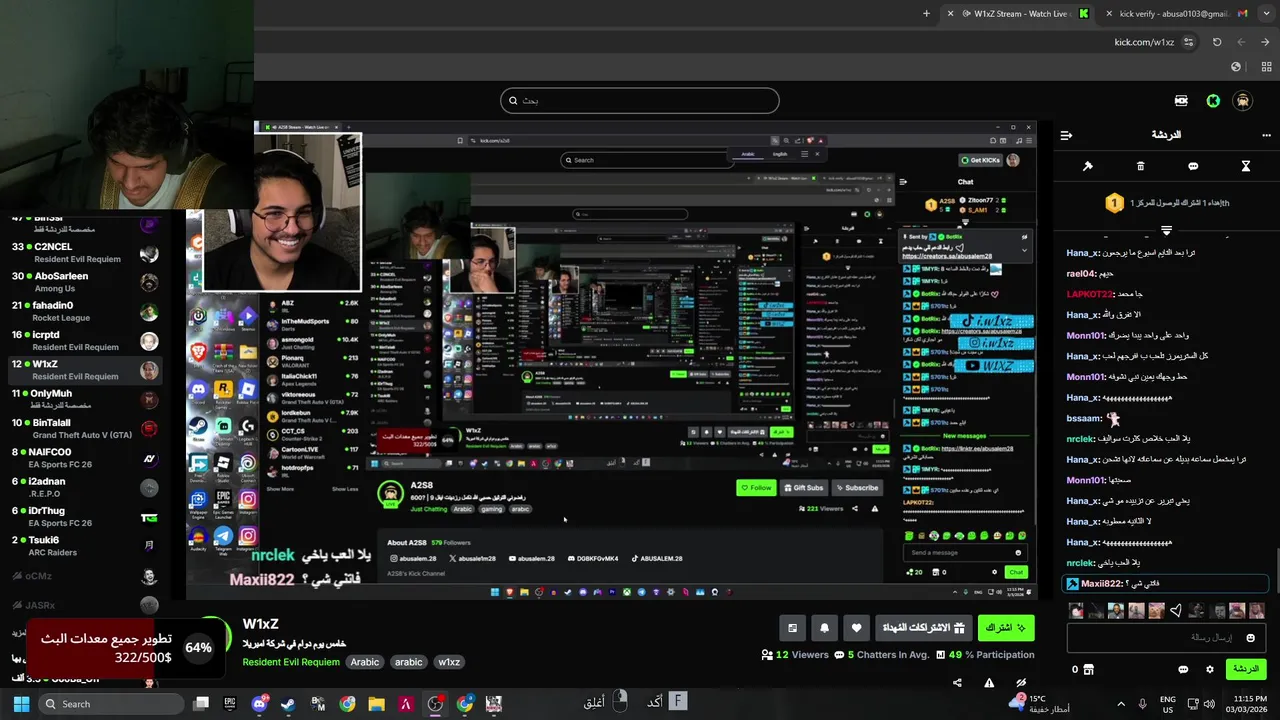Viewport: 1280px width, 720px height.
Task: Open the tab search dropdown arrow
Action: (1265, 14)
